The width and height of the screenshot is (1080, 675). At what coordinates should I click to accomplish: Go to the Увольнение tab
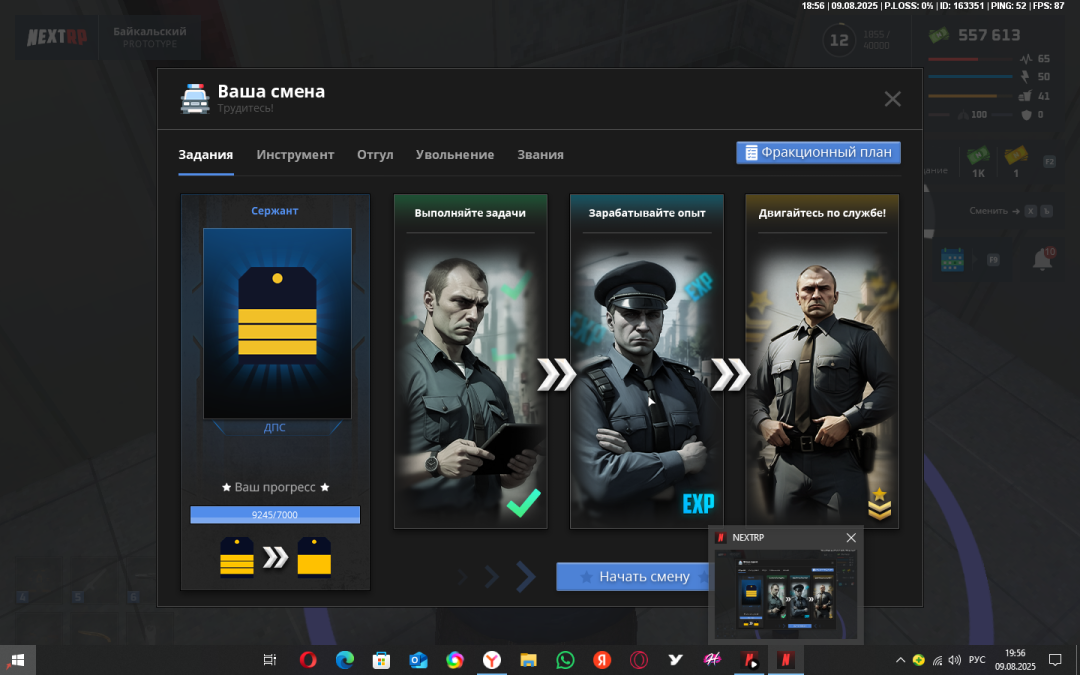click(455, 155)
